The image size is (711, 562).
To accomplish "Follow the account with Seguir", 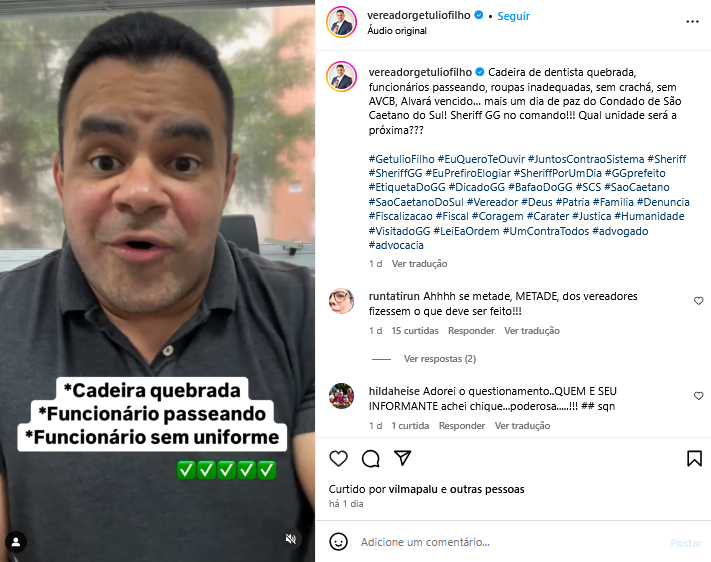I will coord(513,16).
